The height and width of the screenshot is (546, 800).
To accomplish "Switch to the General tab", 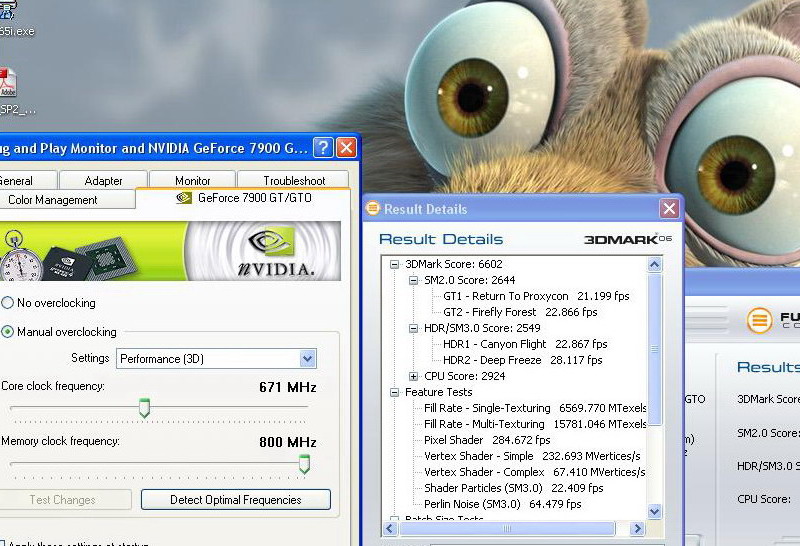I will point(27,180).
